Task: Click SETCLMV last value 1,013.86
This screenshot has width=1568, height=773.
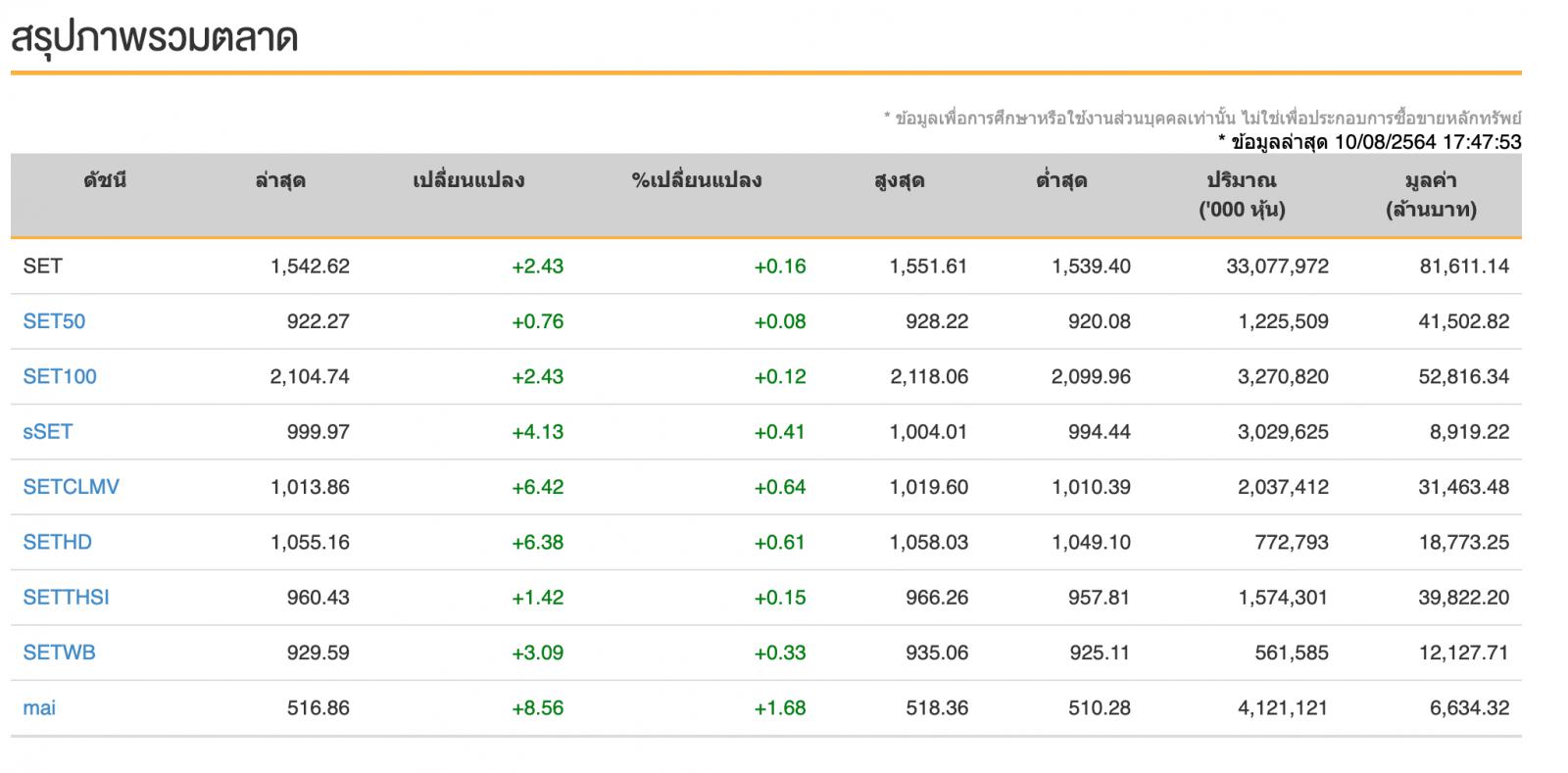Action: (x=310, y=487)
